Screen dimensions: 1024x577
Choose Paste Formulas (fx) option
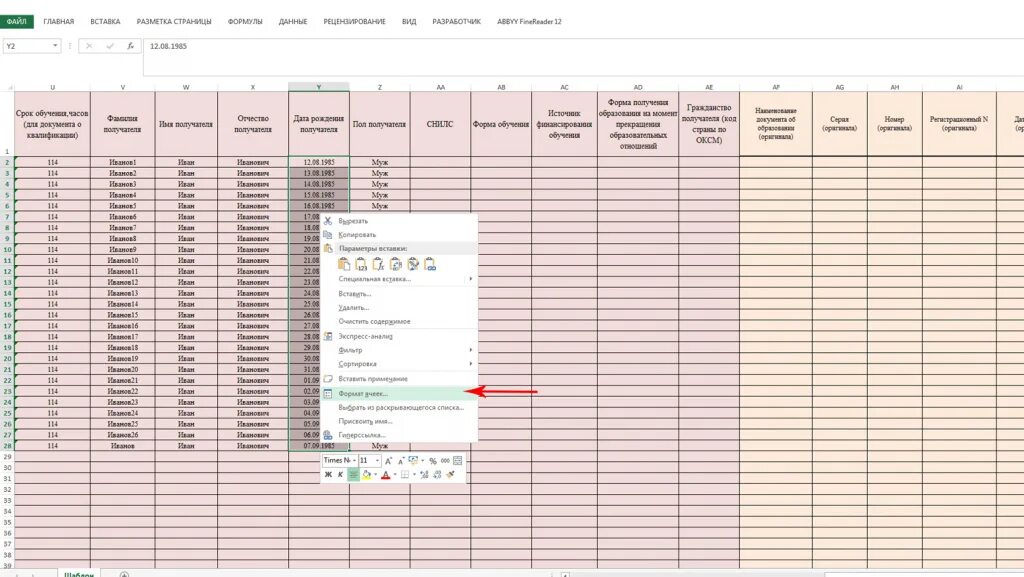pyautogui.click(x=378, y=264)
